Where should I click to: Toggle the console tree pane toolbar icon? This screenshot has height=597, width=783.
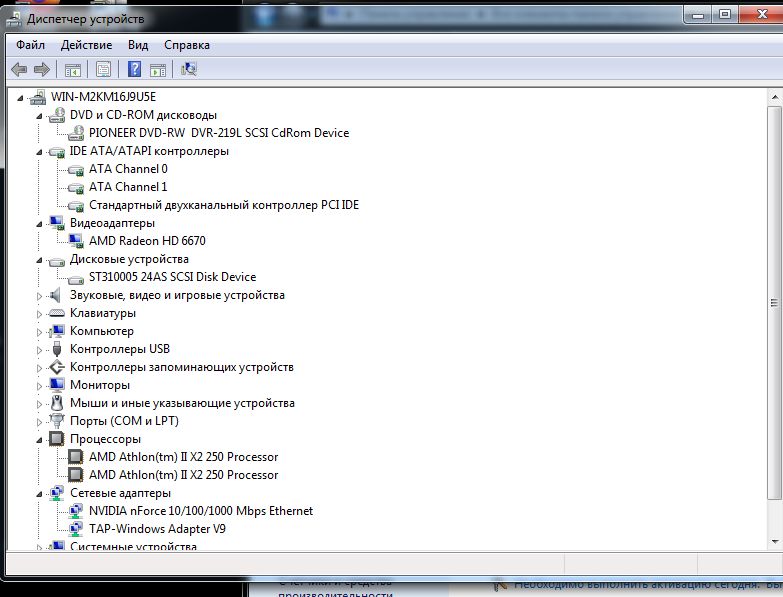(72, 70)
